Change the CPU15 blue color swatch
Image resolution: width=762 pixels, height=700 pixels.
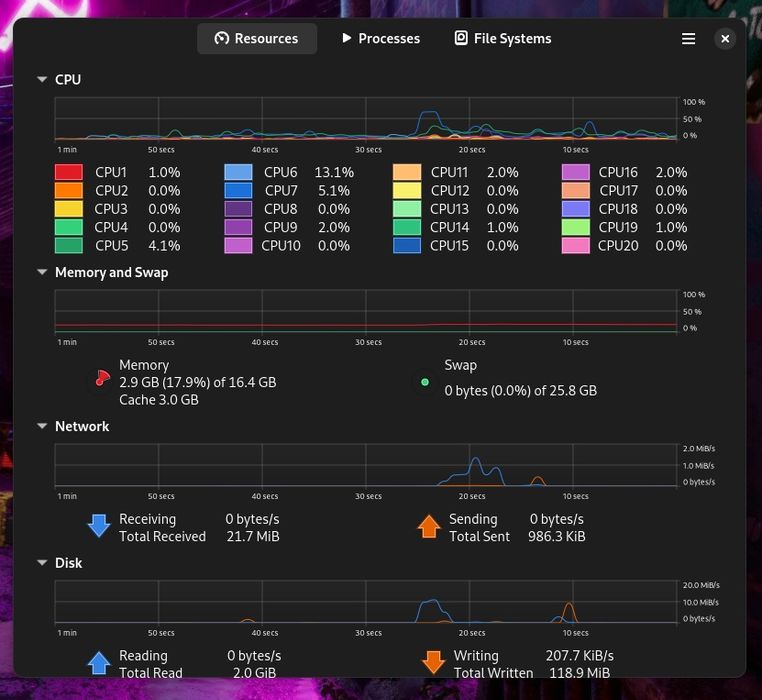pyautogui.click(x=407, y=245)
